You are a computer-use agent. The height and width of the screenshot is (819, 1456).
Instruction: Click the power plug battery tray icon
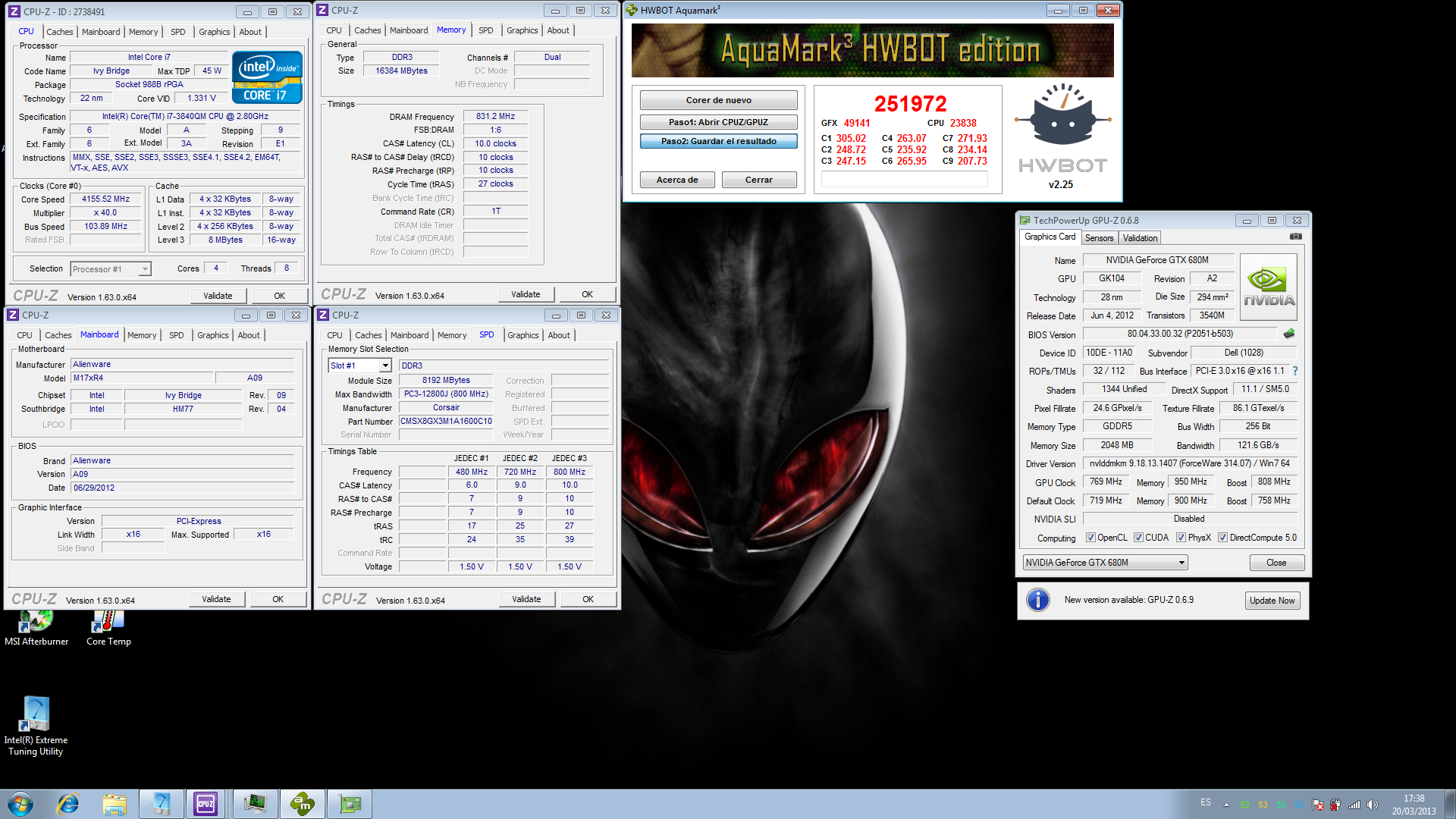(x=1335, y=805)
